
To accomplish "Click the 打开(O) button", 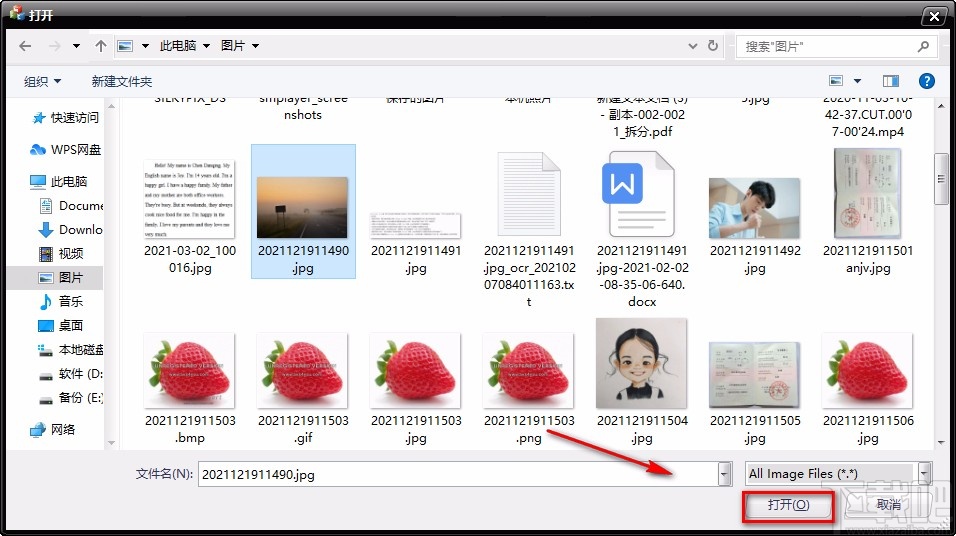I will coord(788,506).
